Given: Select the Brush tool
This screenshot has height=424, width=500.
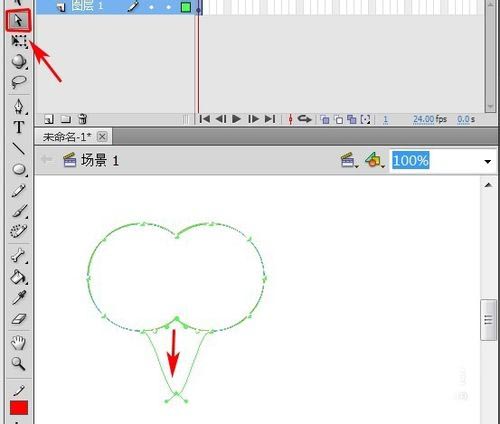Looking at the screenshot, I should [19, 211].
